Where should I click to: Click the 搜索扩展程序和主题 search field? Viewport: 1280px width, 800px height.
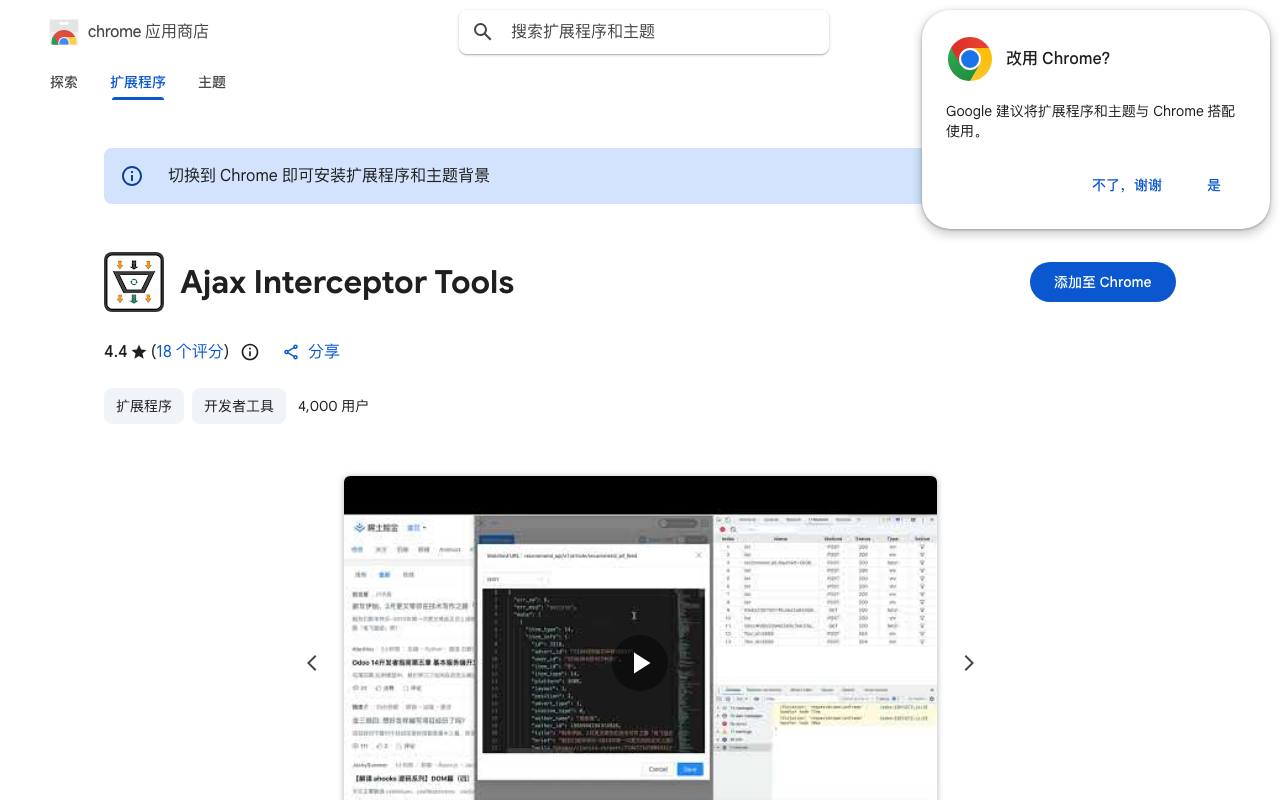pos(644,32)
